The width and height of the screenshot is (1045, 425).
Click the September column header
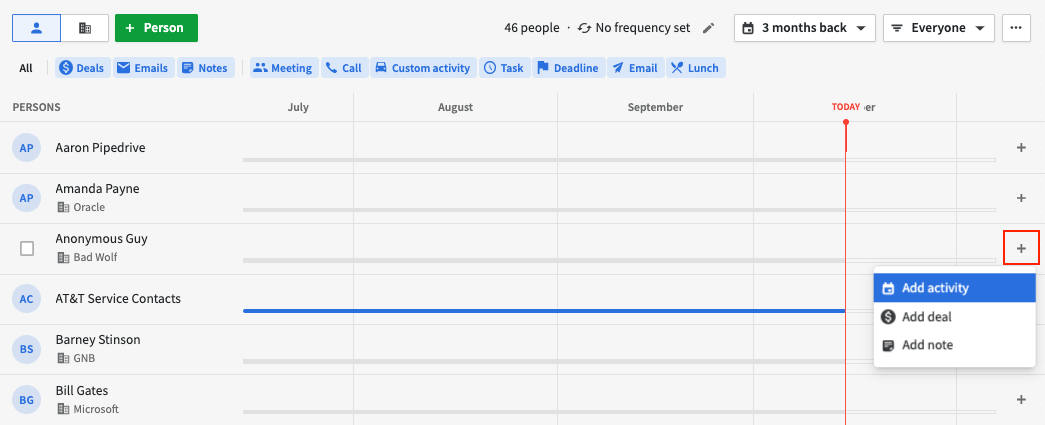[655, 107]
